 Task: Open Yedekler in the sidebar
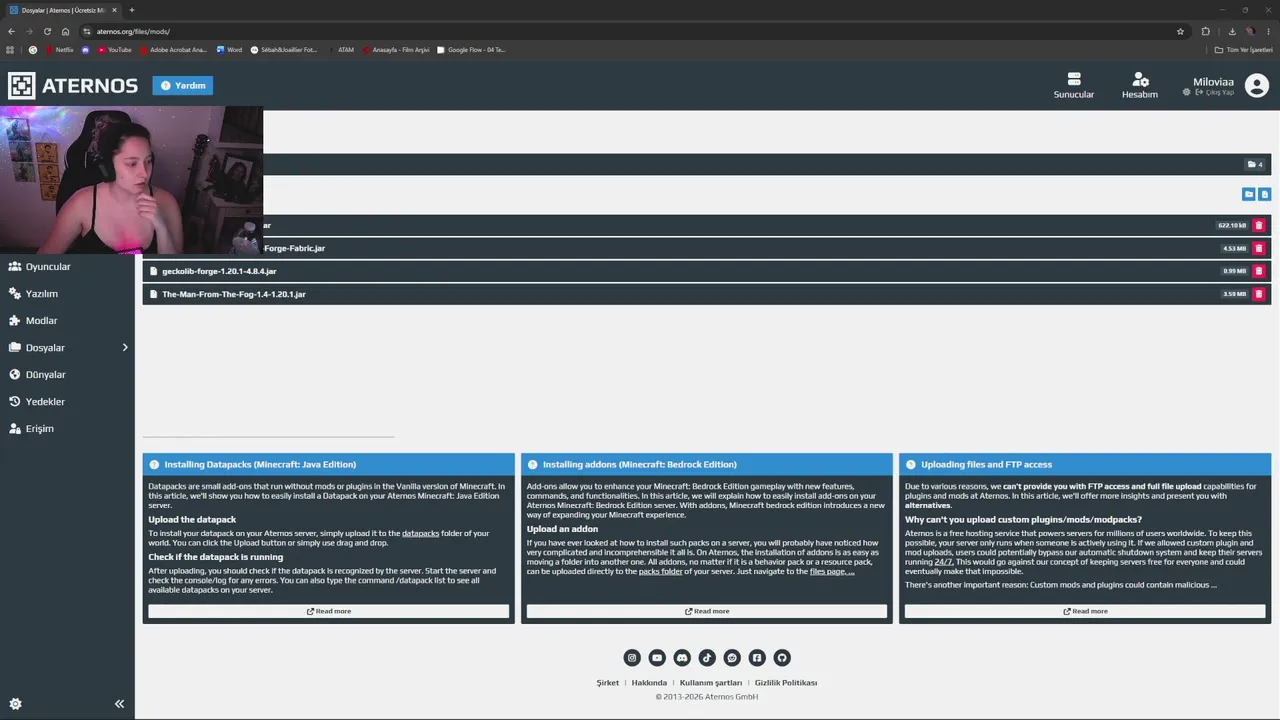[67, 402]
